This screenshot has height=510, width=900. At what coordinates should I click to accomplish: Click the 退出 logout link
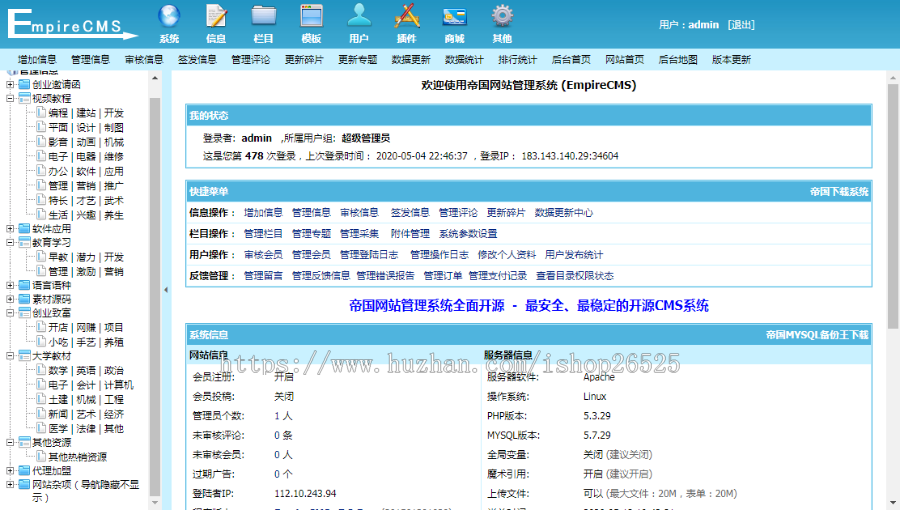coord(741,25)
